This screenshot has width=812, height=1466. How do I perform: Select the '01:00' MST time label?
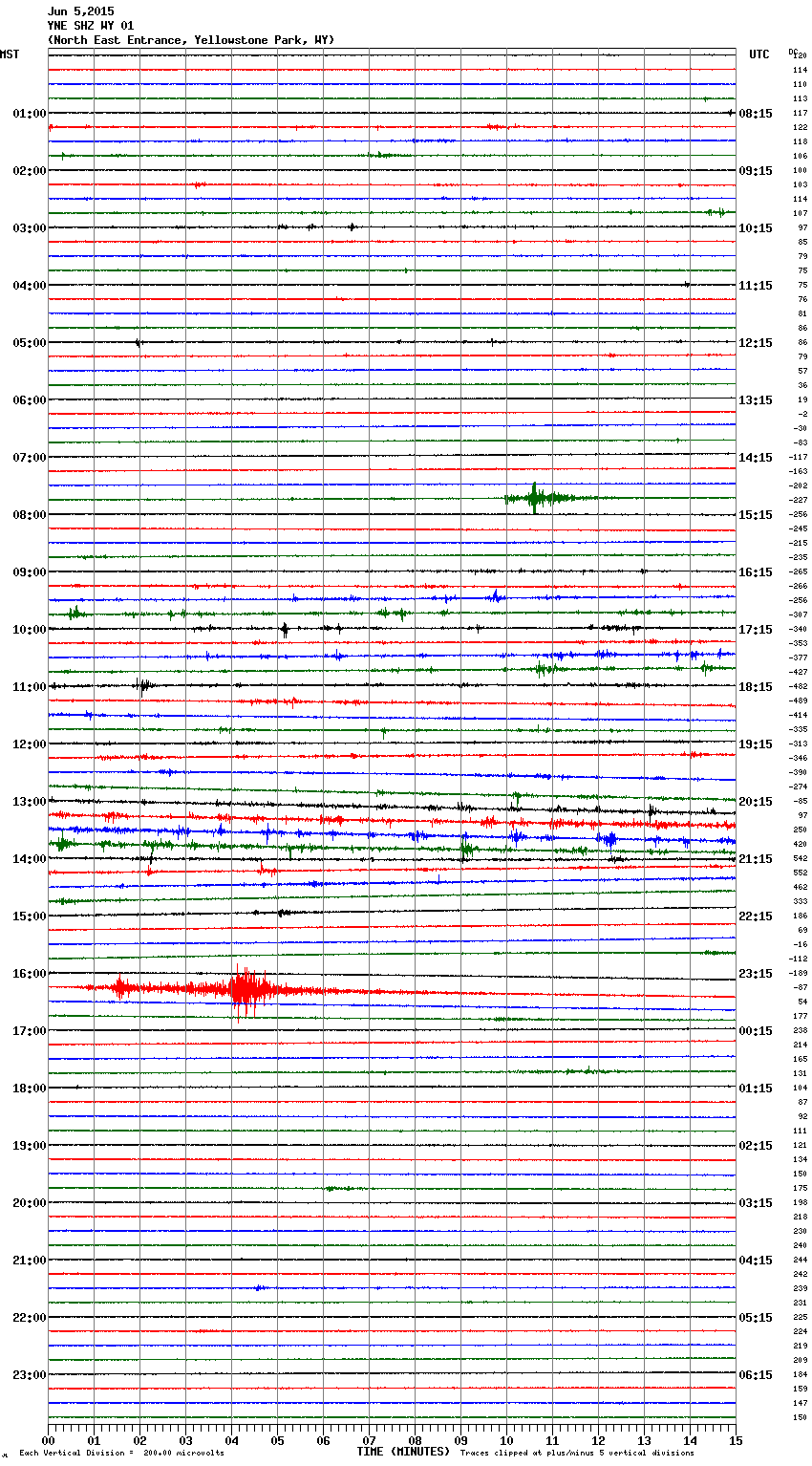(x=29, y=114)
